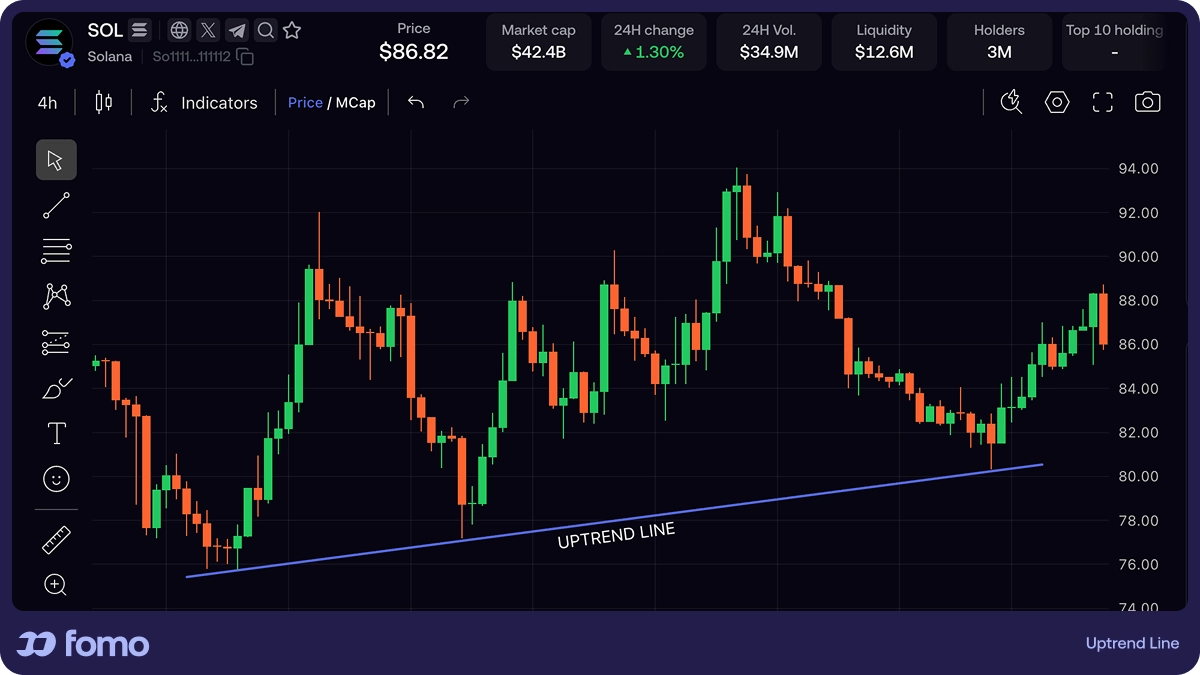
Task: Take a chart snapshot with the camera icon
Action: (1148, 102)
